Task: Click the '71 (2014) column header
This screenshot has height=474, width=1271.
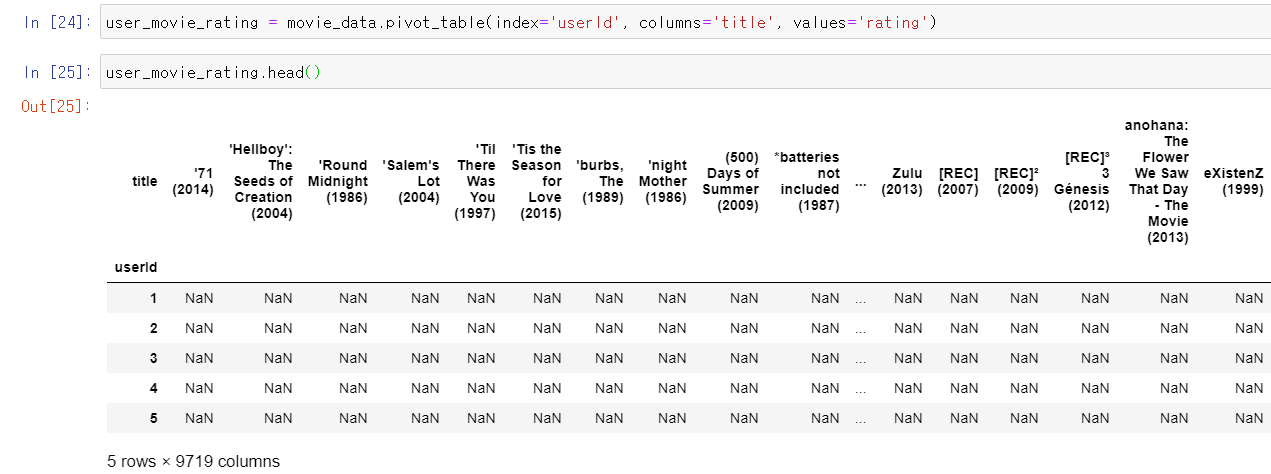Action: (x=193, y=181)
